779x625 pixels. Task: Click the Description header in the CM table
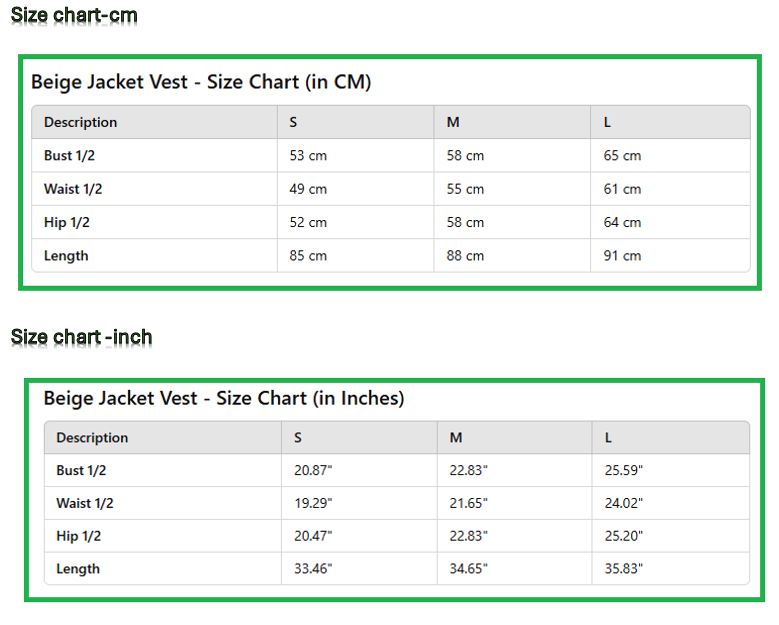[80, 122]
